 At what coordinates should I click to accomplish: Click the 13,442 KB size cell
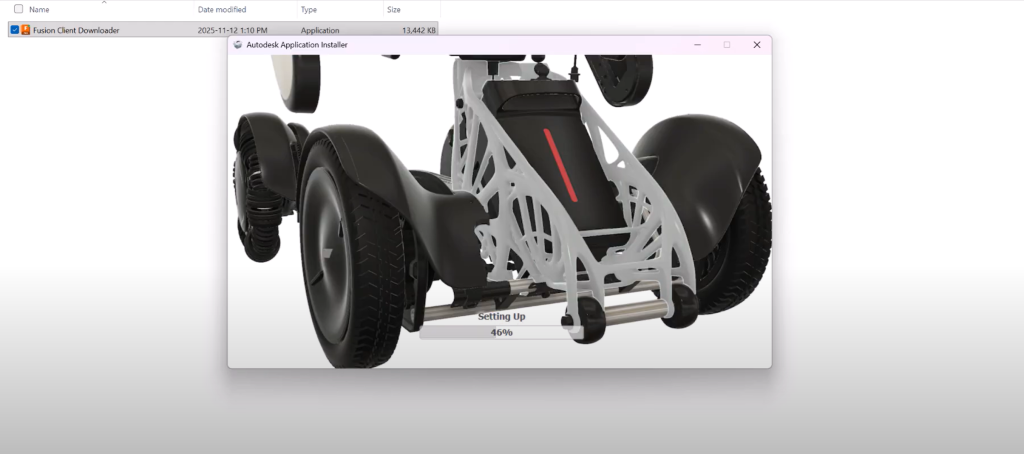click(x=418, y=30)
